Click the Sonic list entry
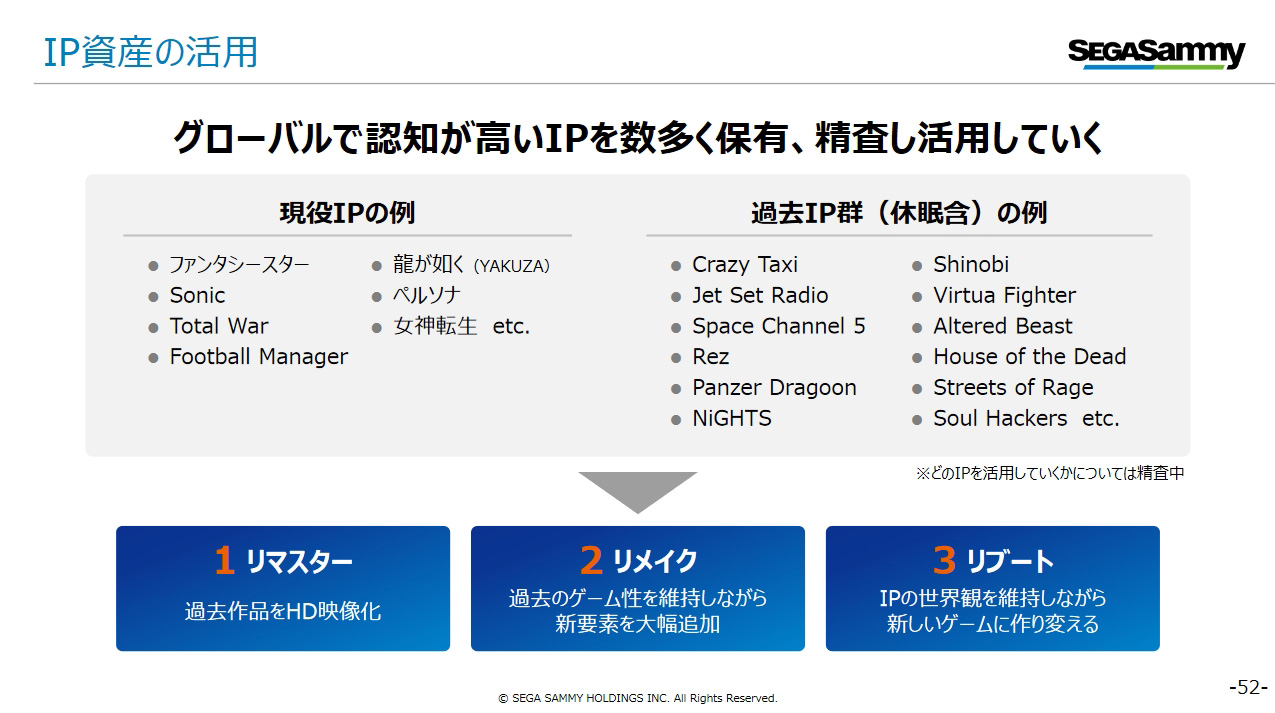This screenshot has width=1275, height=713. click(x=197, y=296)
